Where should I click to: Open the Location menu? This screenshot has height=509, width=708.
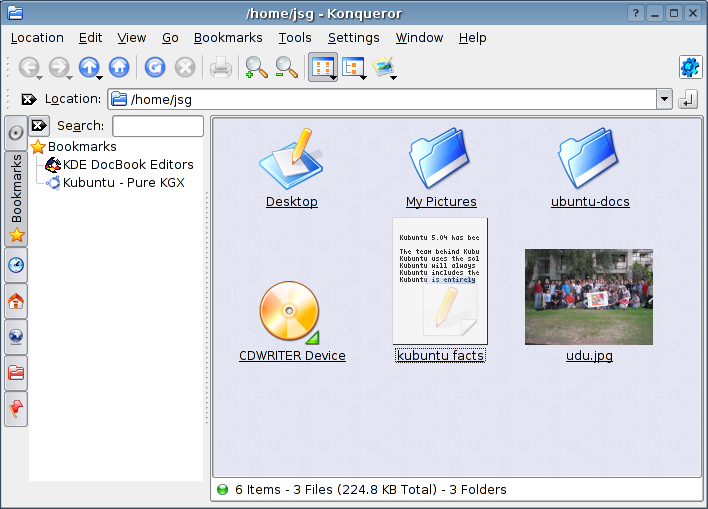pos(37,38)
